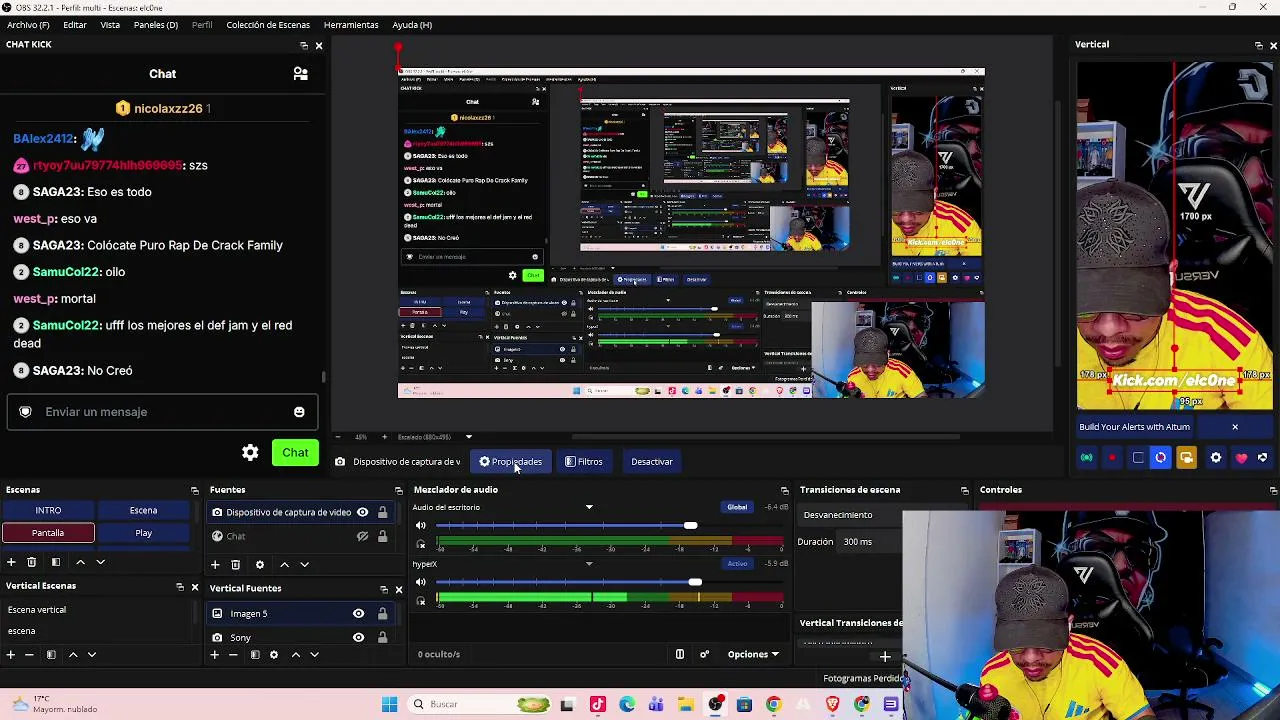The width and height of the screenshot is (1280, 720).
Task: Remove scene in Vertical Escenas panel
Action: click(x=29, y=655)
